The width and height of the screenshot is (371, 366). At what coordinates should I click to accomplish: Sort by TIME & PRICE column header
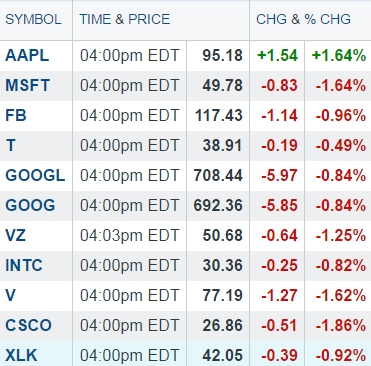[125, 19]
